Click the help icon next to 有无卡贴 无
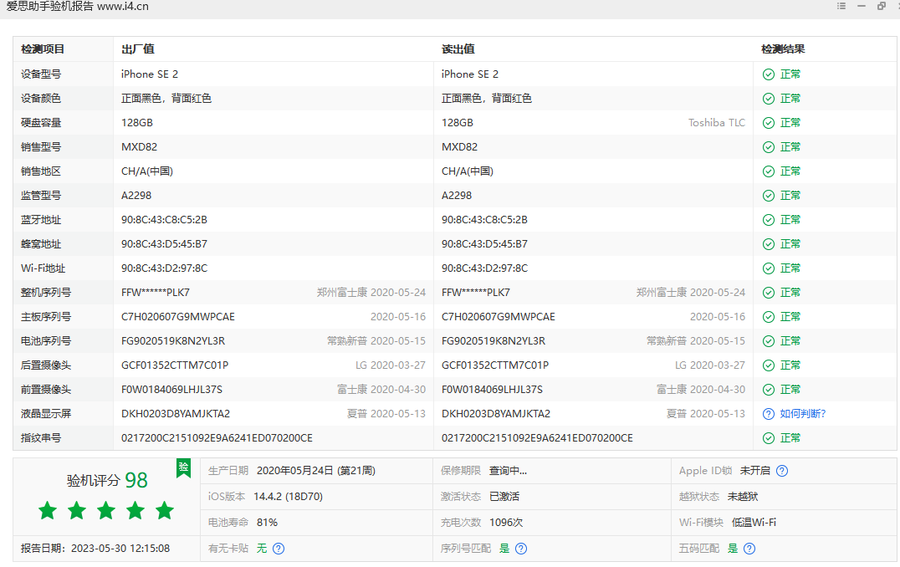 pos(278,549)
